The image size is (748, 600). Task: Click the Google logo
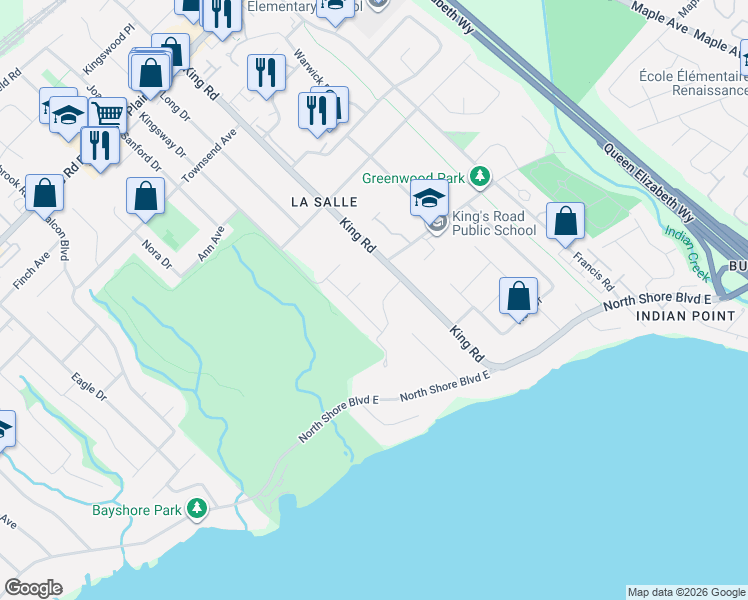pos(33,589)
